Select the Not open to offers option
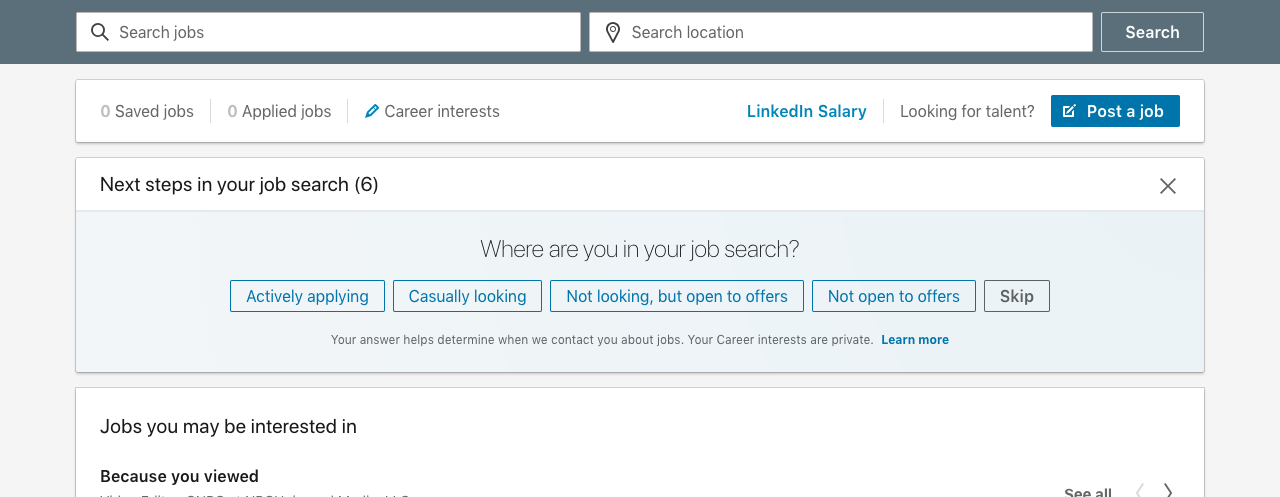This screenshot has width=1280, height=497. pos(893,296)
